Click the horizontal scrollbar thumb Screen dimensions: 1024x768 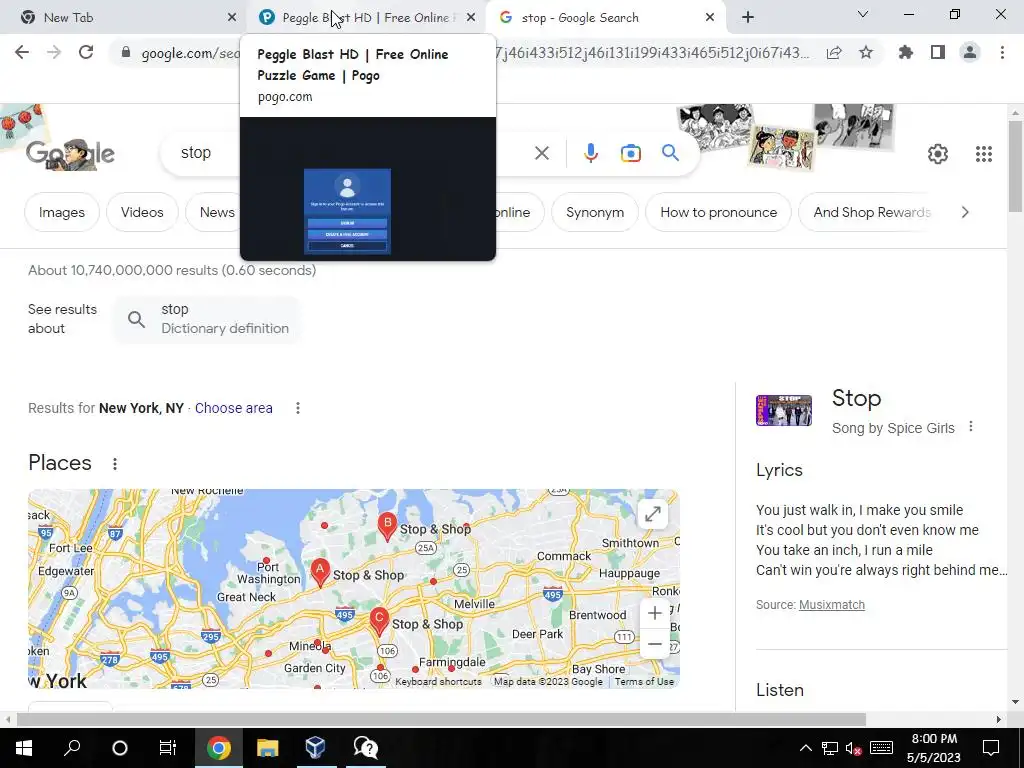coord(441,719)
